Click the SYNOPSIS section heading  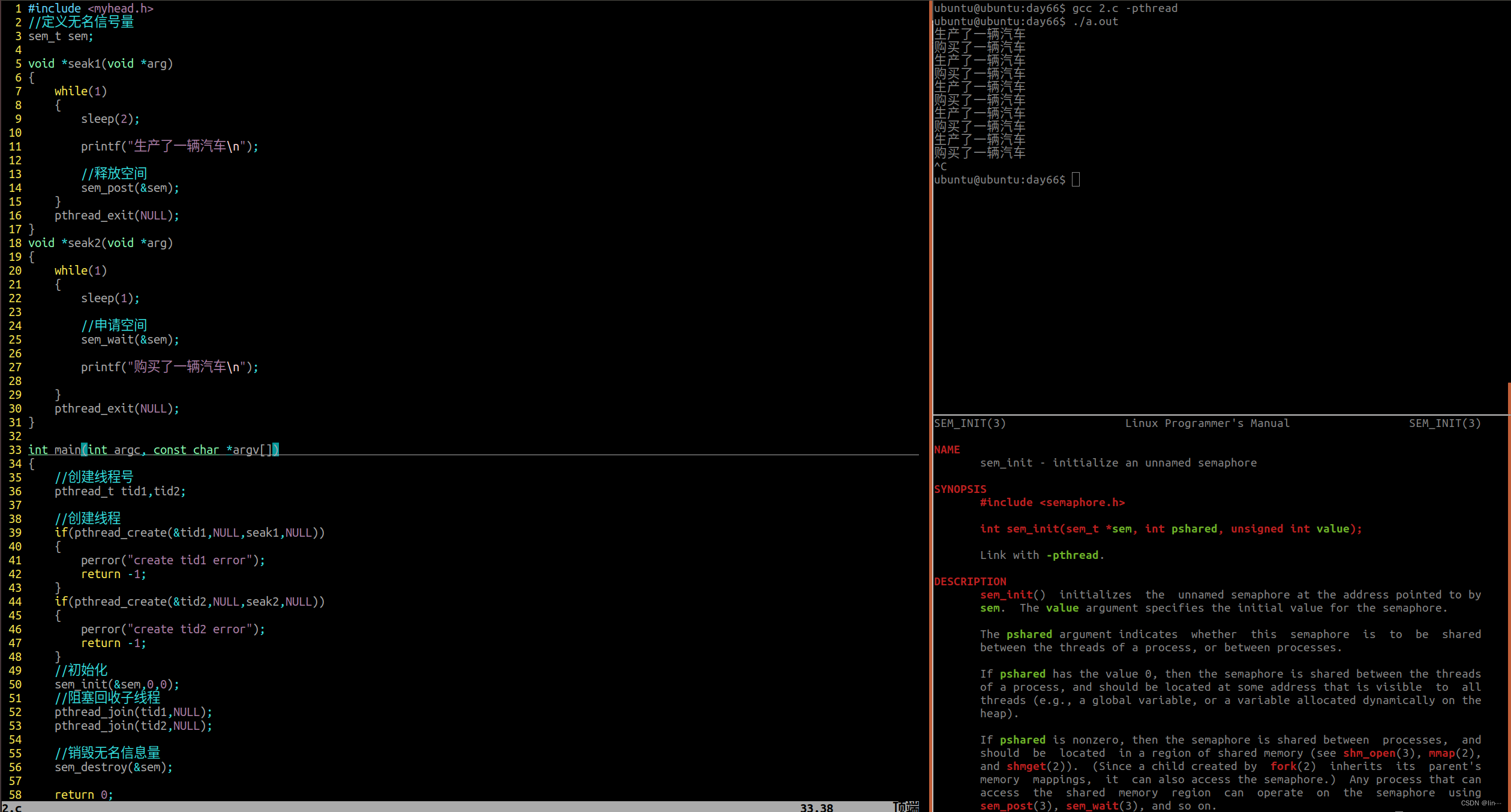point(960,489)
